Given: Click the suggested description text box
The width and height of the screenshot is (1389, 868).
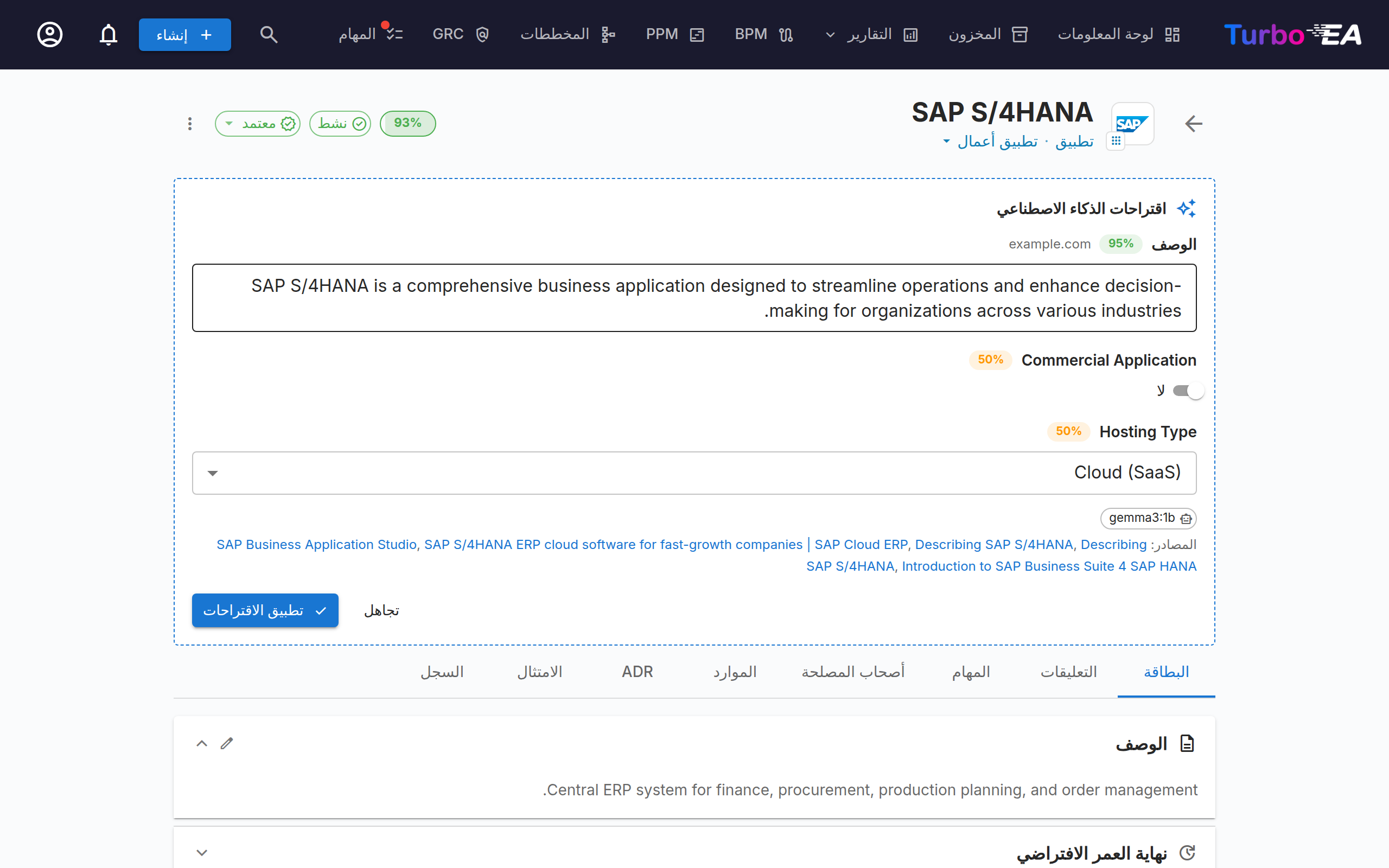Looking at the screenshot, I should (694, 298).
